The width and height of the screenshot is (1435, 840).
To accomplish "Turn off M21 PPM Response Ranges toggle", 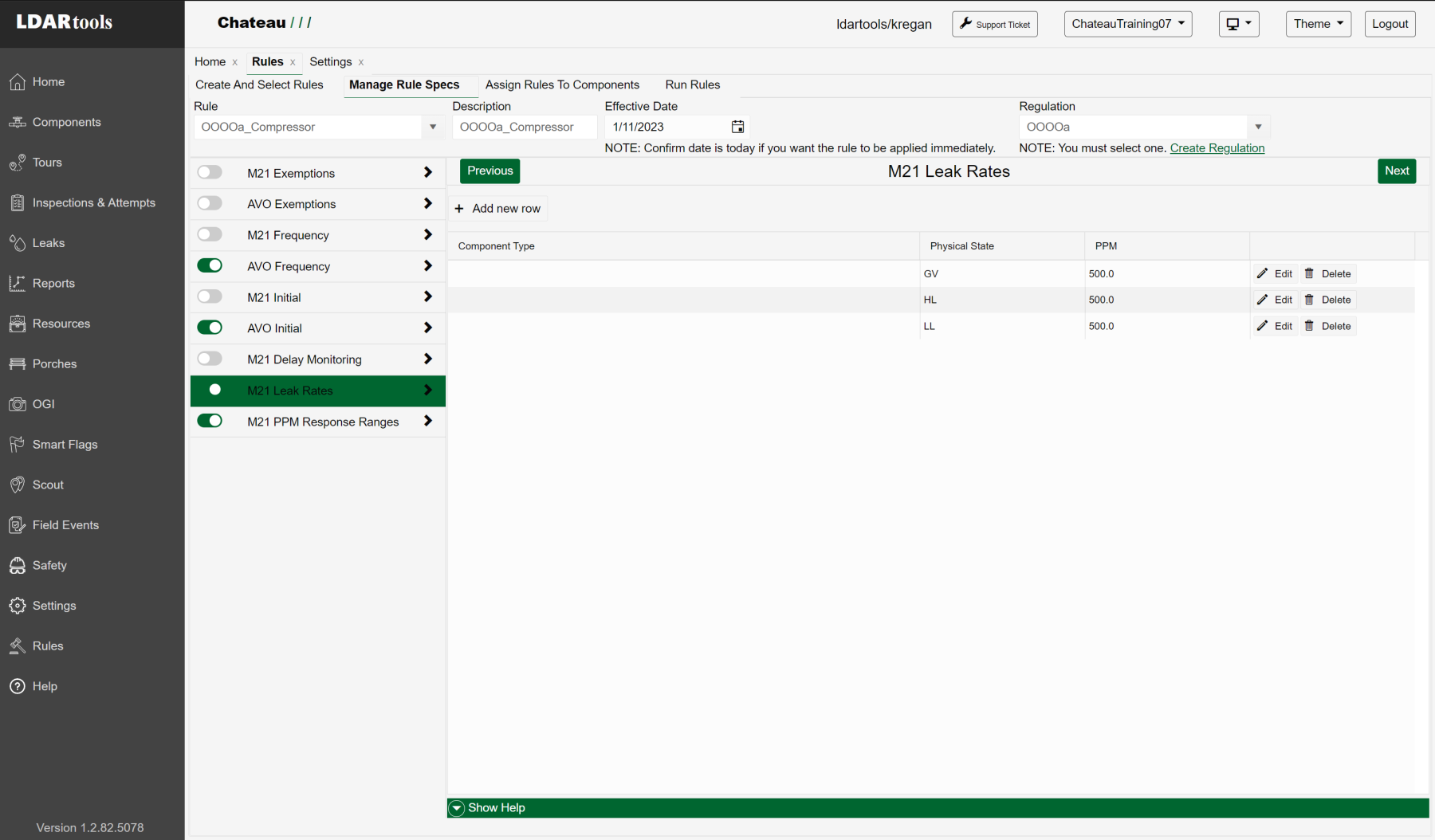I will [210, 421].
